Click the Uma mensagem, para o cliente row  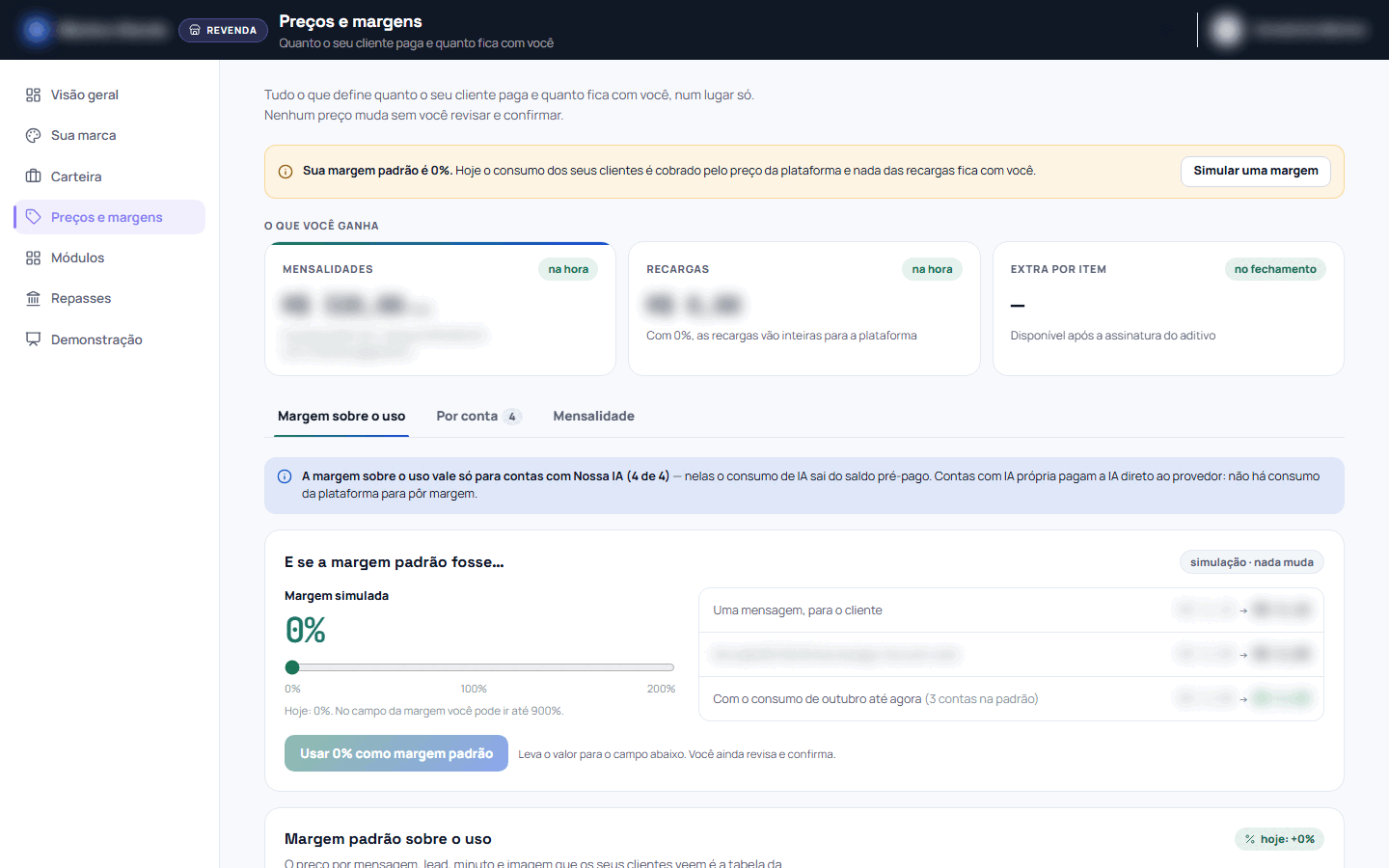[1011, 610]
